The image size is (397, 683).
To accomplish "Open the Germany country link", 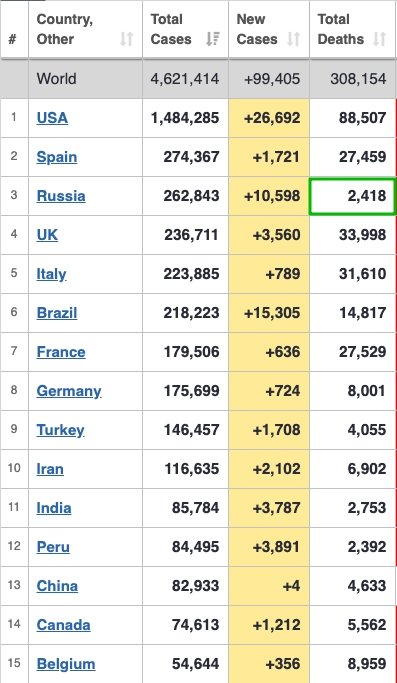I will coord(69,391).
